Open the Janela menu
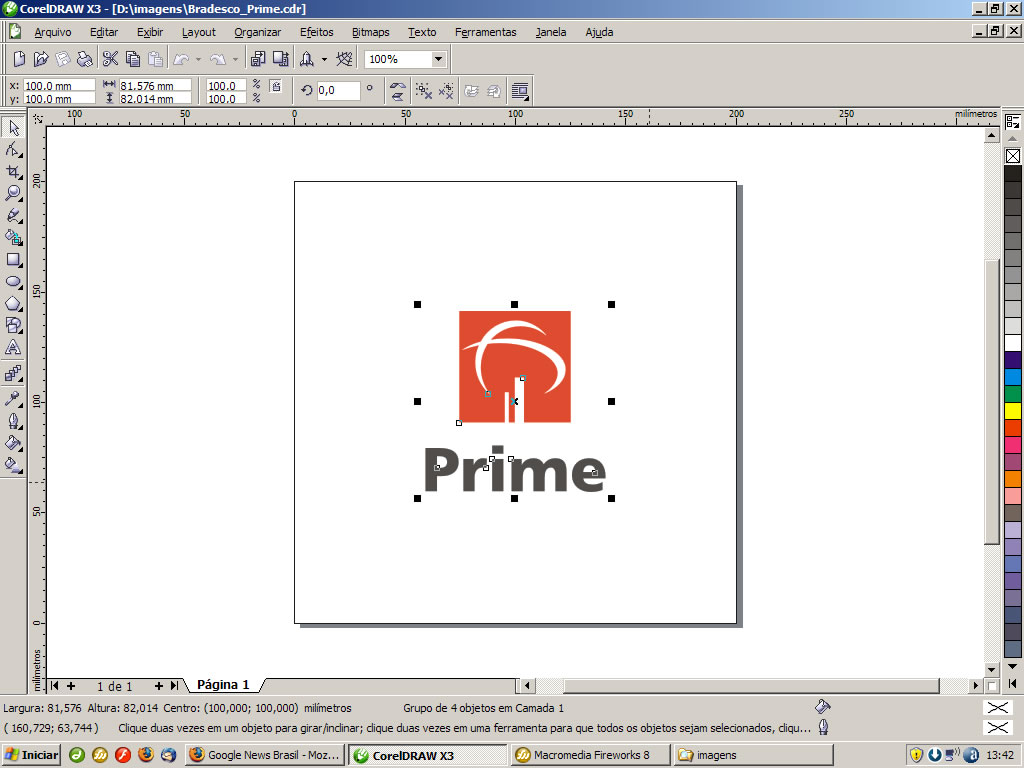This screenshot has height=768, width=1024. coord(551,32)
